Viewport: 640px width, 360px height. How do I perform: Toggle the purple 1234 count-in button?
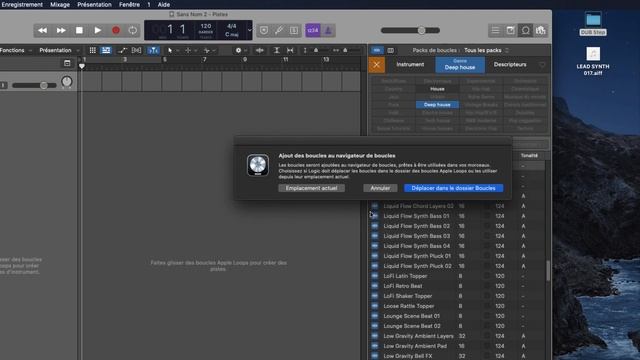point(313,31)
